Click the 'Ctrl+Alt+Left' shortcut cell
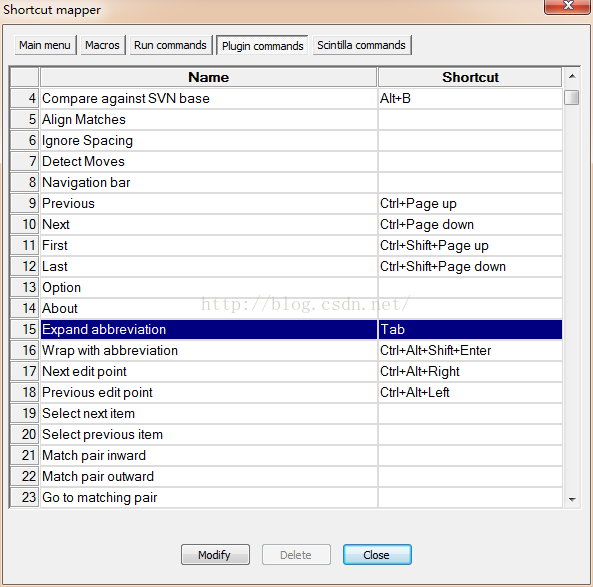The height and width of the screenshot is (587, 593). 470,393
